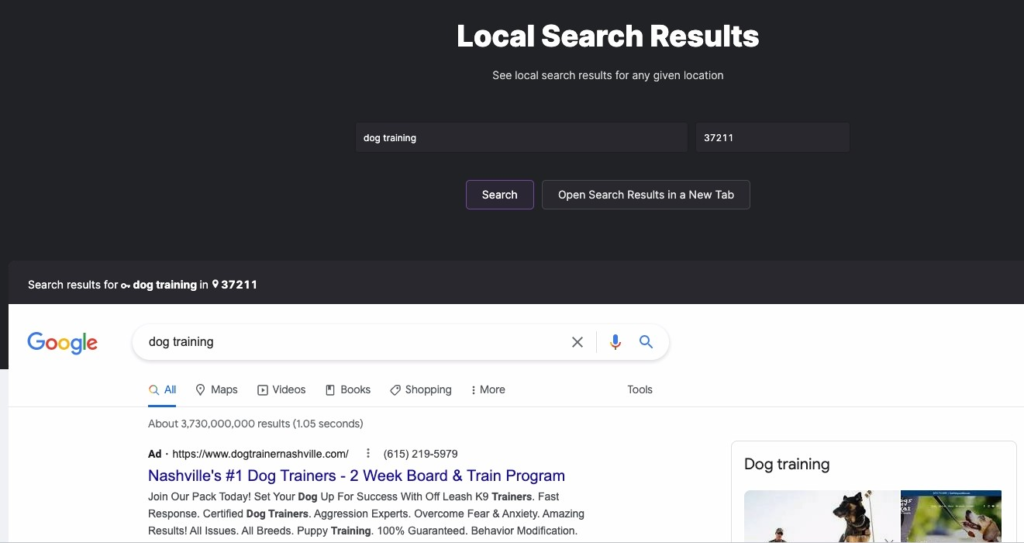The height and width of the screenshot is (543, 1024).
Task: Click the dogtrainernashville.com ad URL
Action: point(261,453)
